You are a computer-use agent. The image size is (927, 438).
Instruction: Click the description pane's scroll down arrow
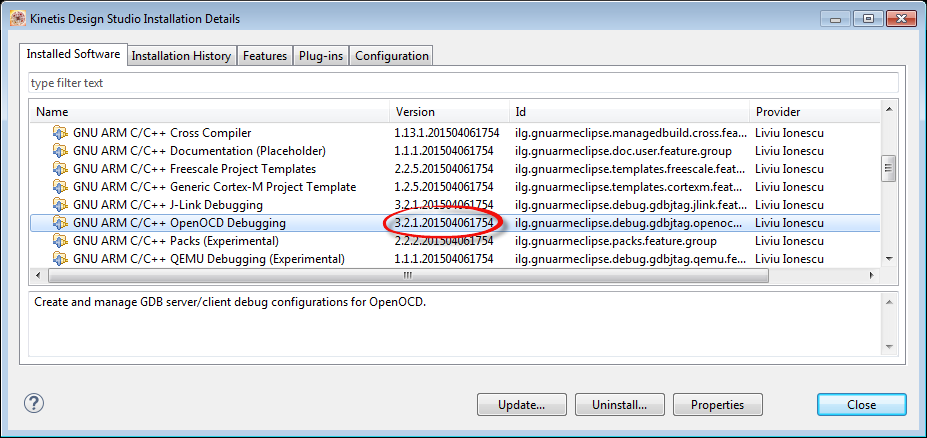pos(888,347)
